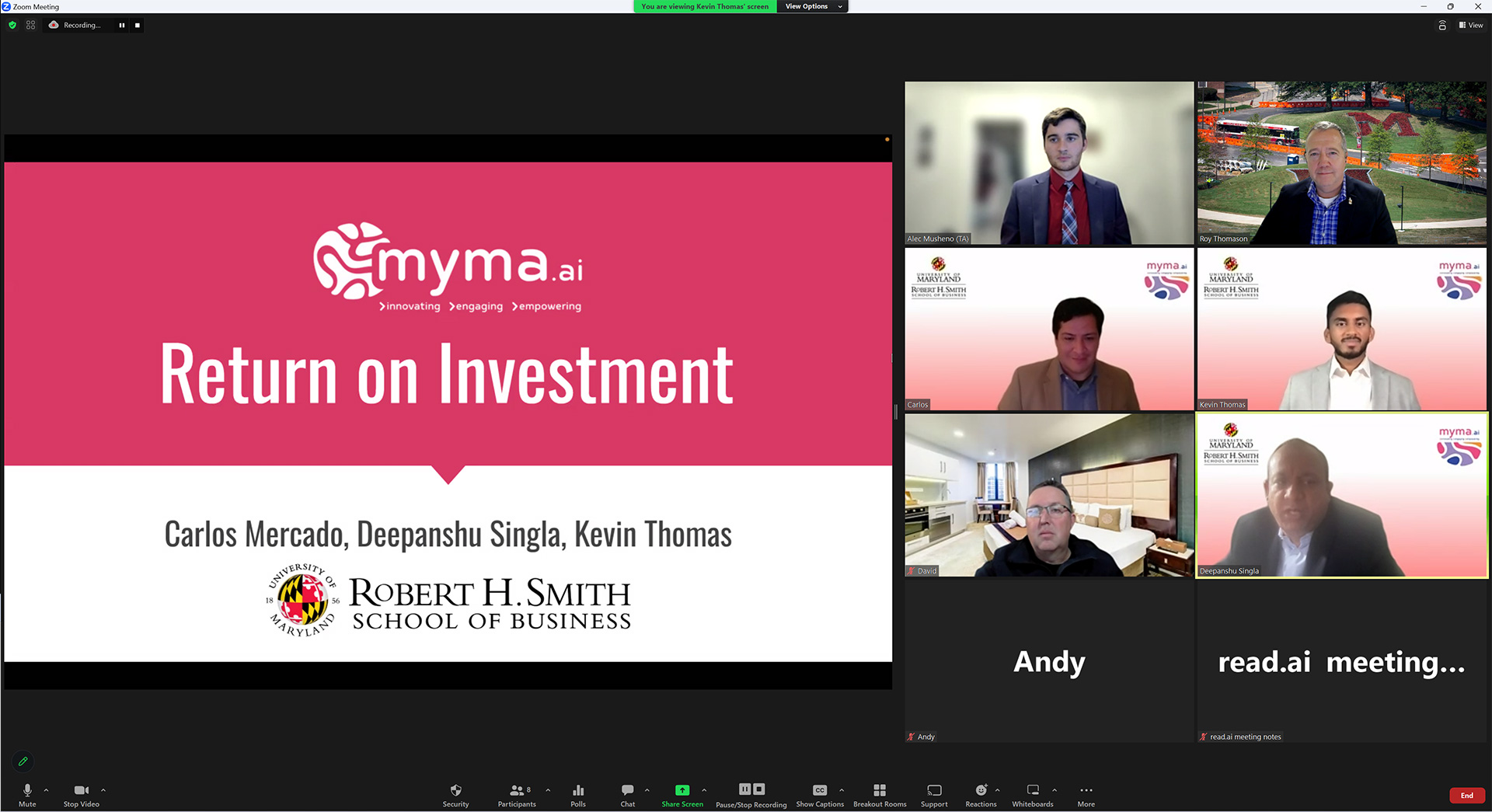
Task: Expand audio options arrow next to Mute
Action: [47, 790]
